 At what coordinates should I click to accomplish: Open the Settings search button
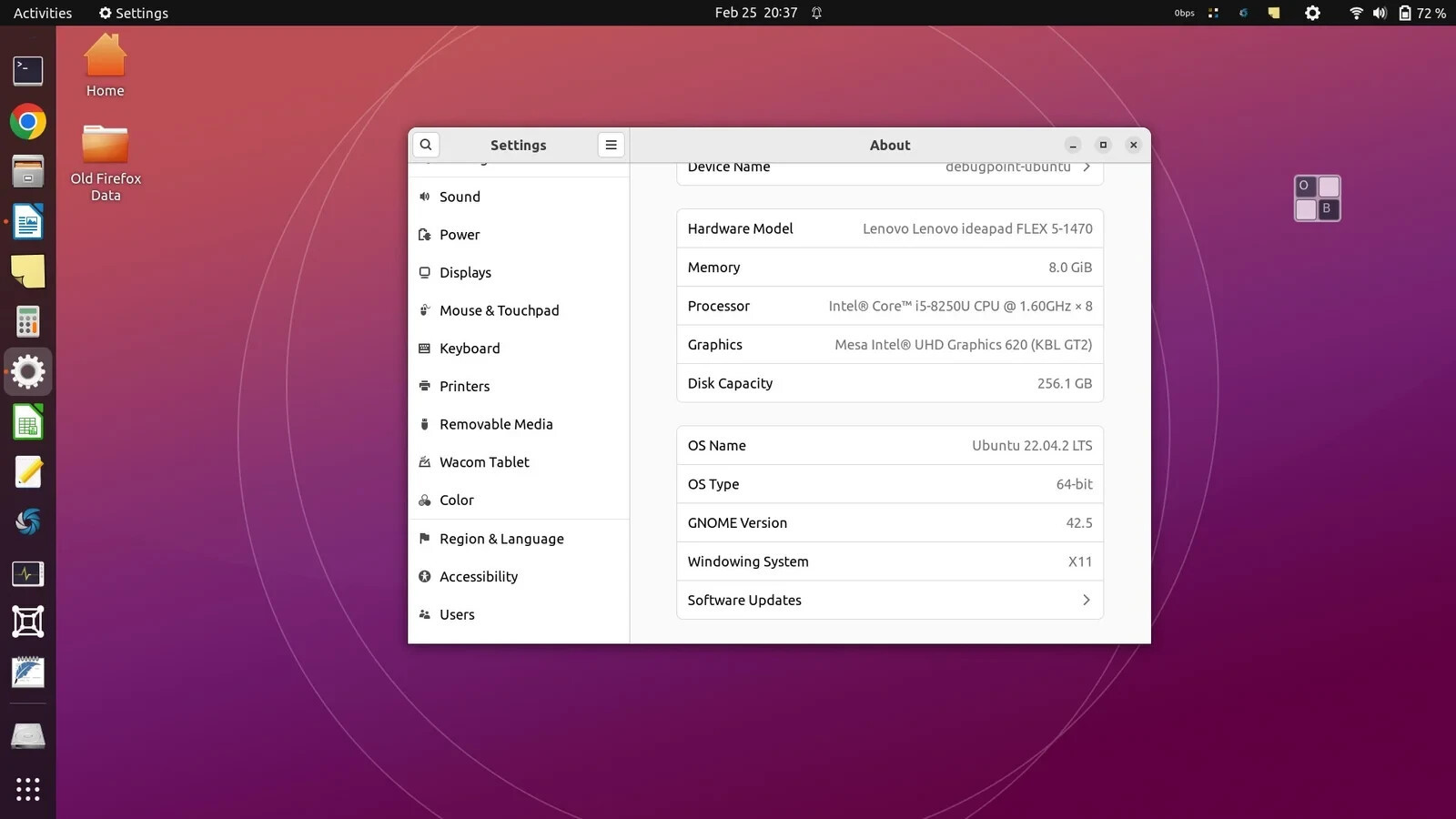(426, 145)
